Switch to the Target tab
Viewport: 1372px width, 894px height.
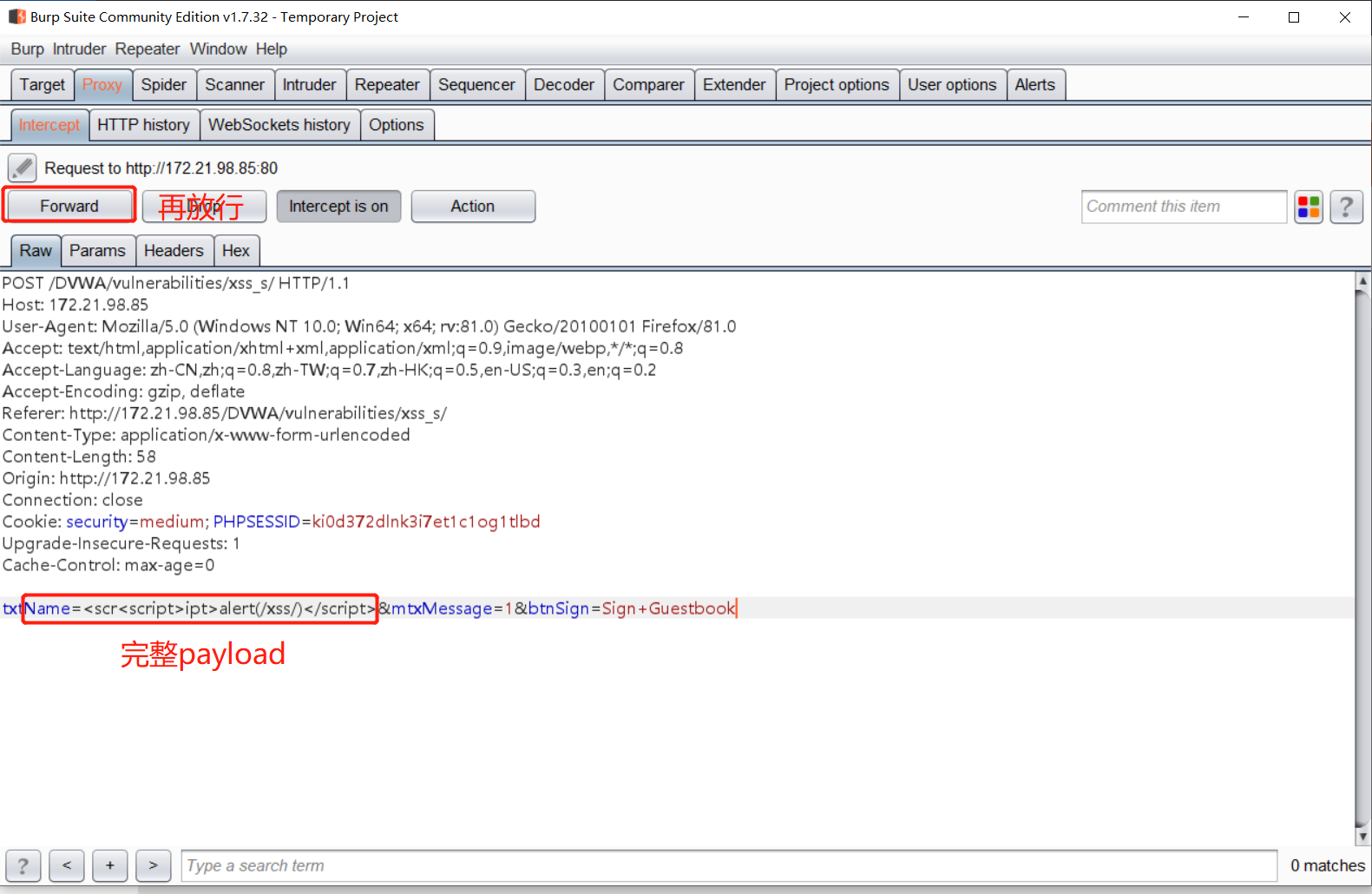tap(43, 85)
